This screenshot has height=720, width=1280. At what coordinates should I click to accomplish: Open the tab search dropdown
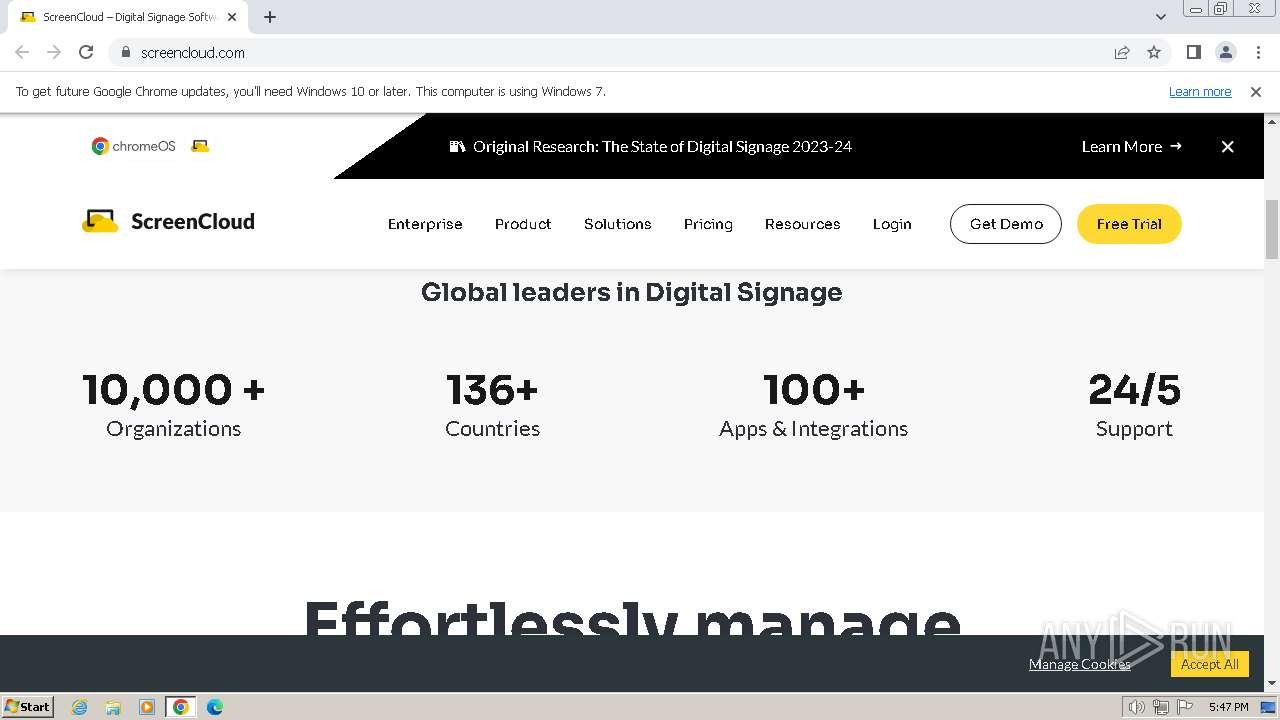[1160, 17]
